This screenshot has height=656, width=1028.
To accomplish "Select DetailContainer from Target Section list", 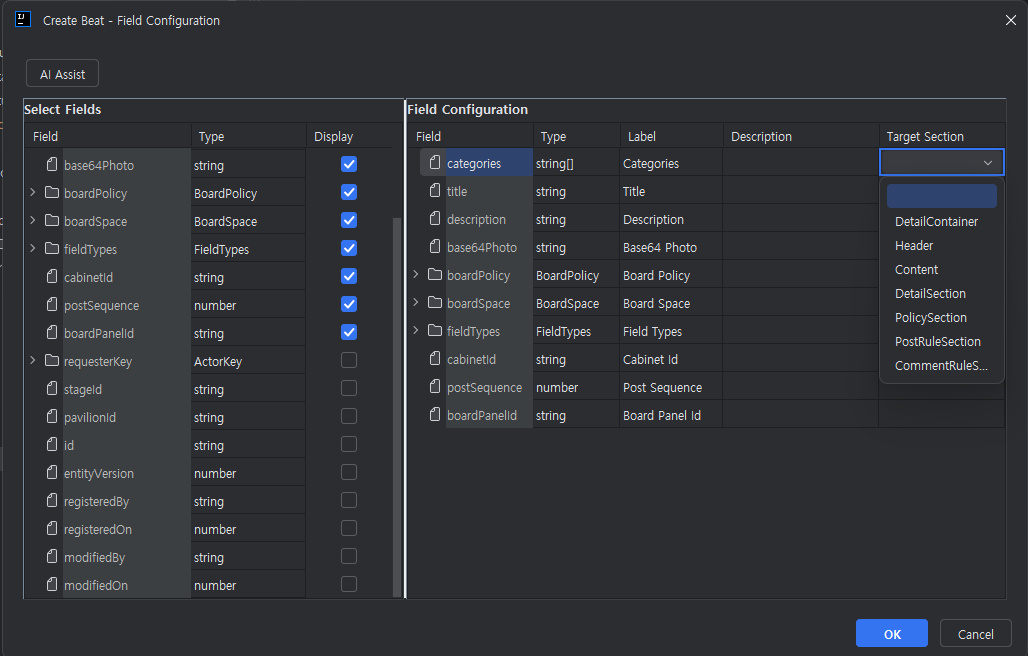I will 941,222.
